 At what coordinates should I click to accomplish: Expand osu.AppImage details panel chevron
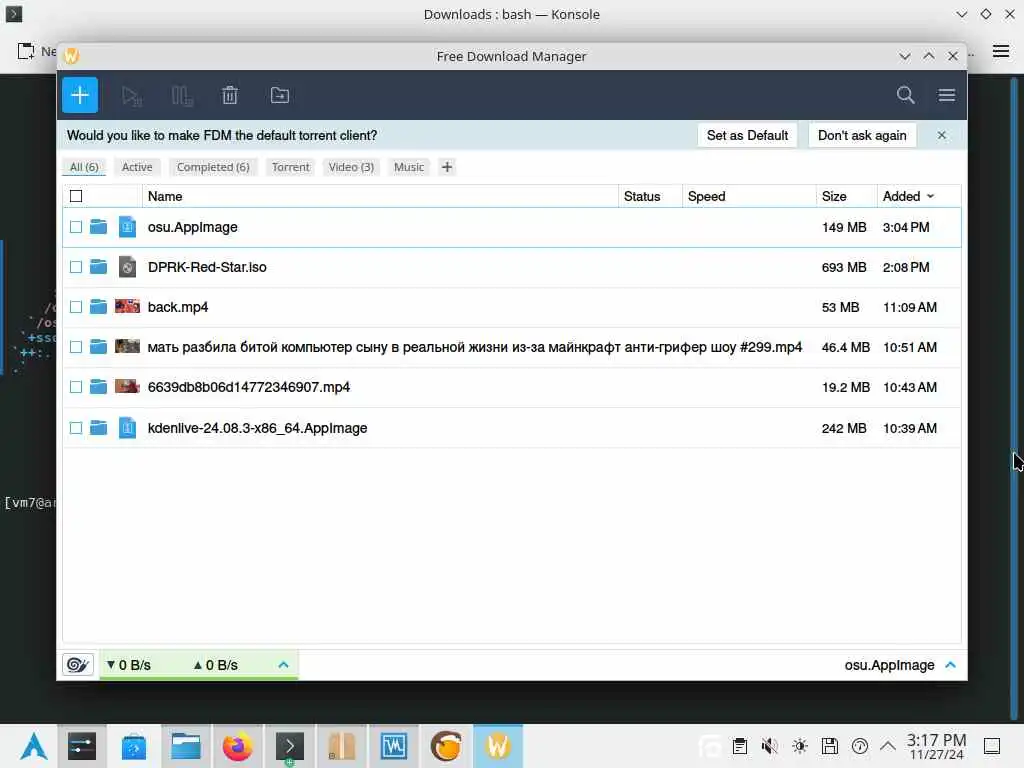(x=950, y=665)
